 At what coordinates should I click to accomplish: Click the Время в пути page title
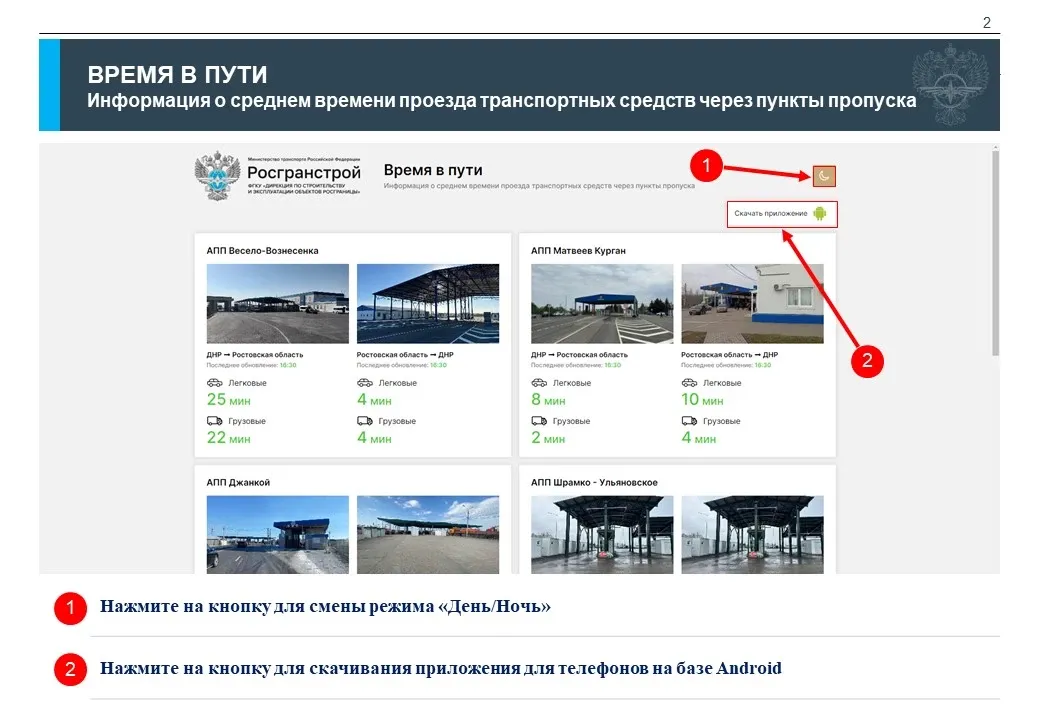point(433,171)
